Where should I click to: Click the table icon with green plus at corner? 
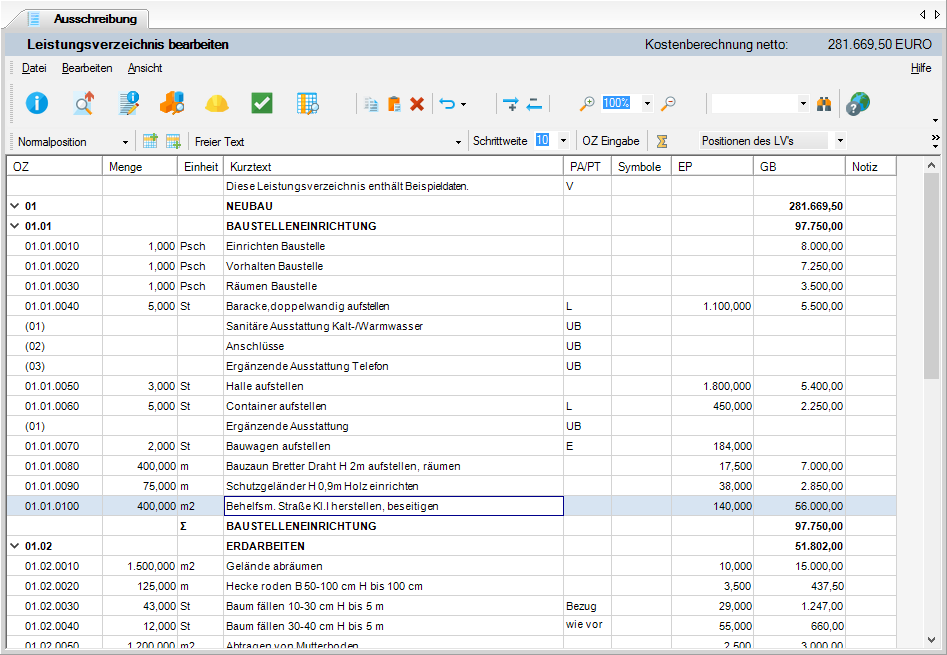[x=173, y=141]
